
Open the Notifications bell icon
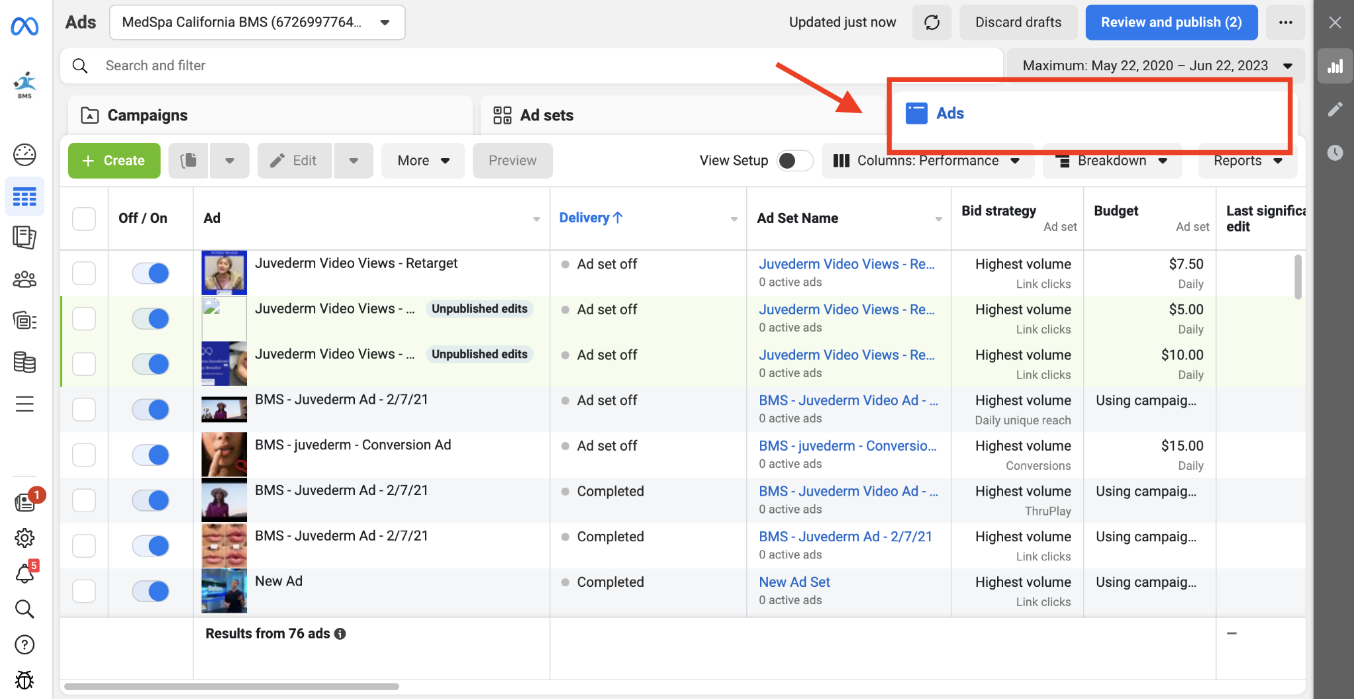point(25,574)
